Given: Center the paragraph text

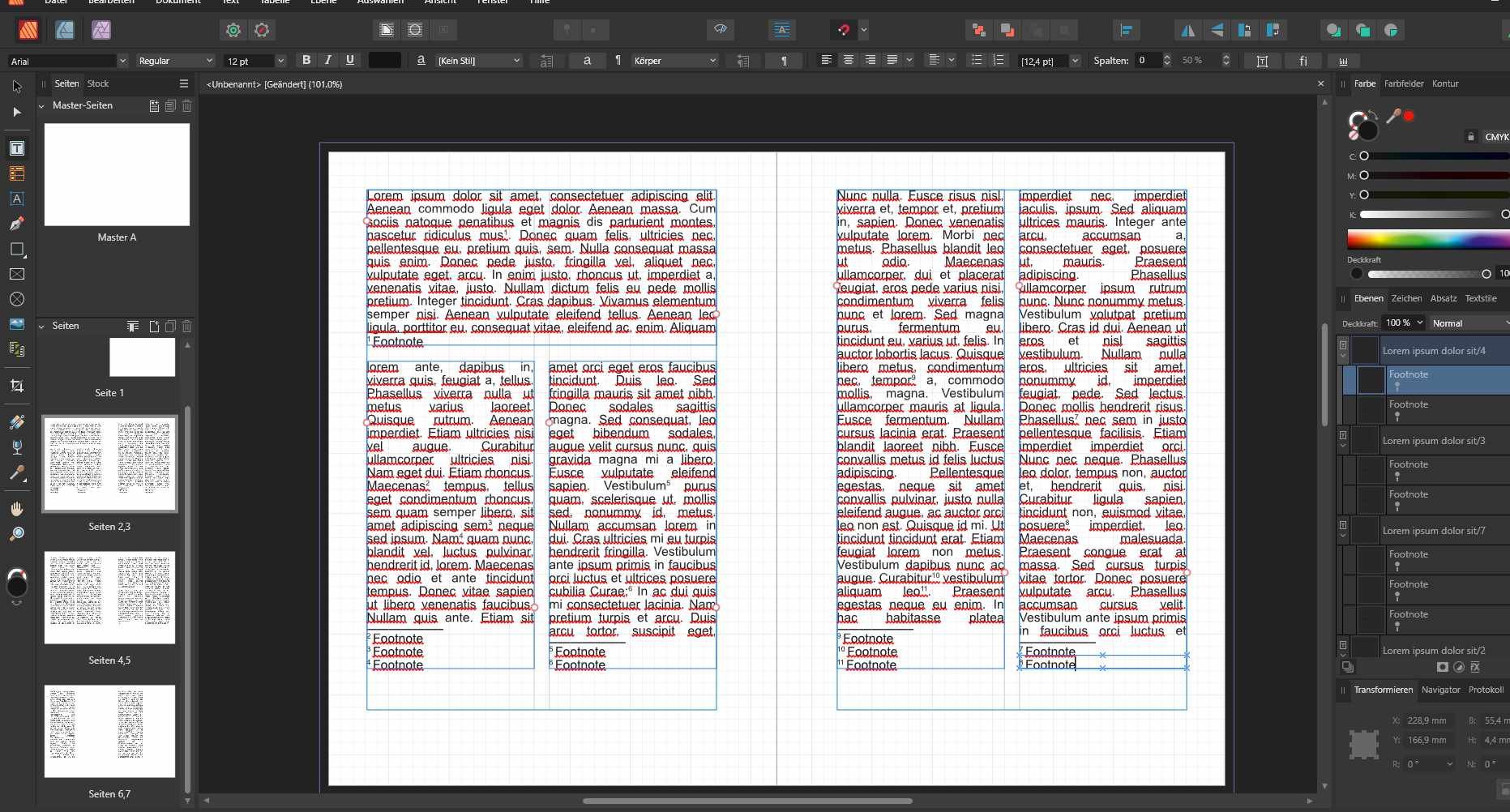Looking at the screenshot, I should click(x=848, y=60).
